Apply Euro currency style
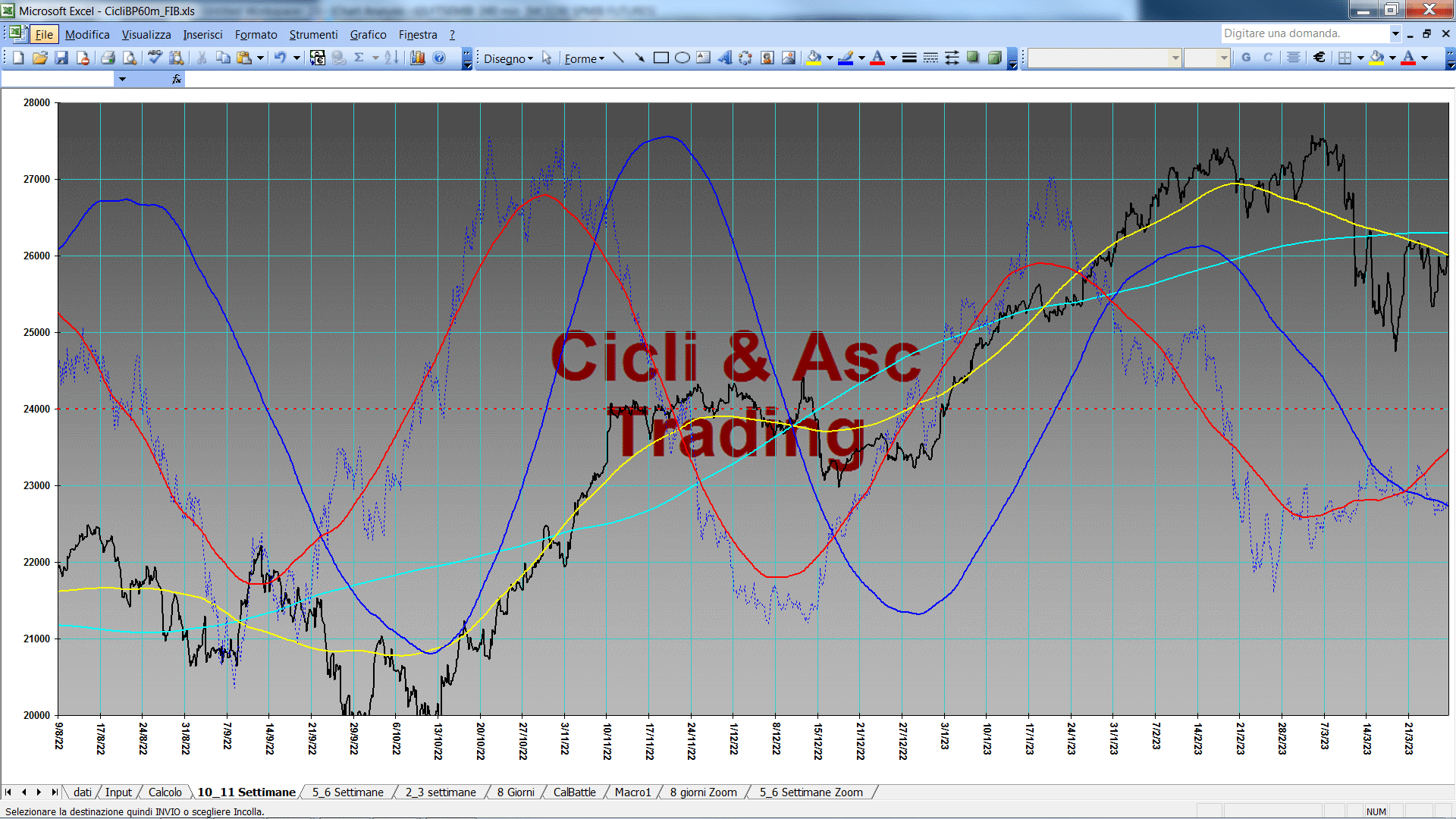 (x=1319, y=58)
